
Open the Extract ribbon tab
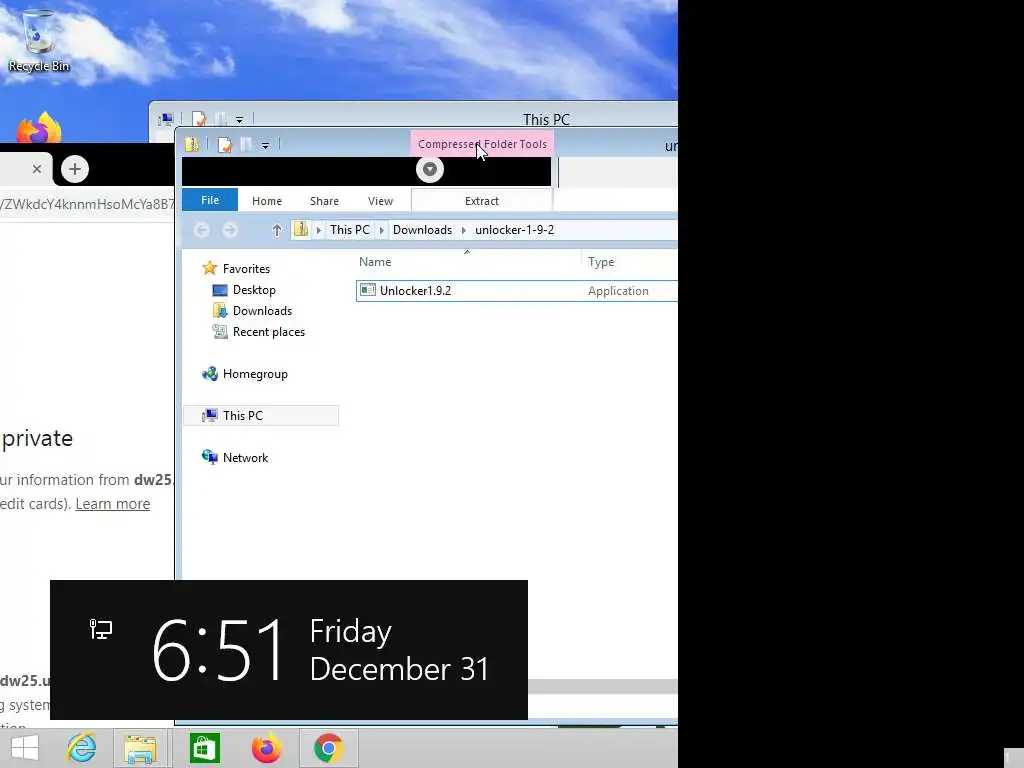pos(482,201)
